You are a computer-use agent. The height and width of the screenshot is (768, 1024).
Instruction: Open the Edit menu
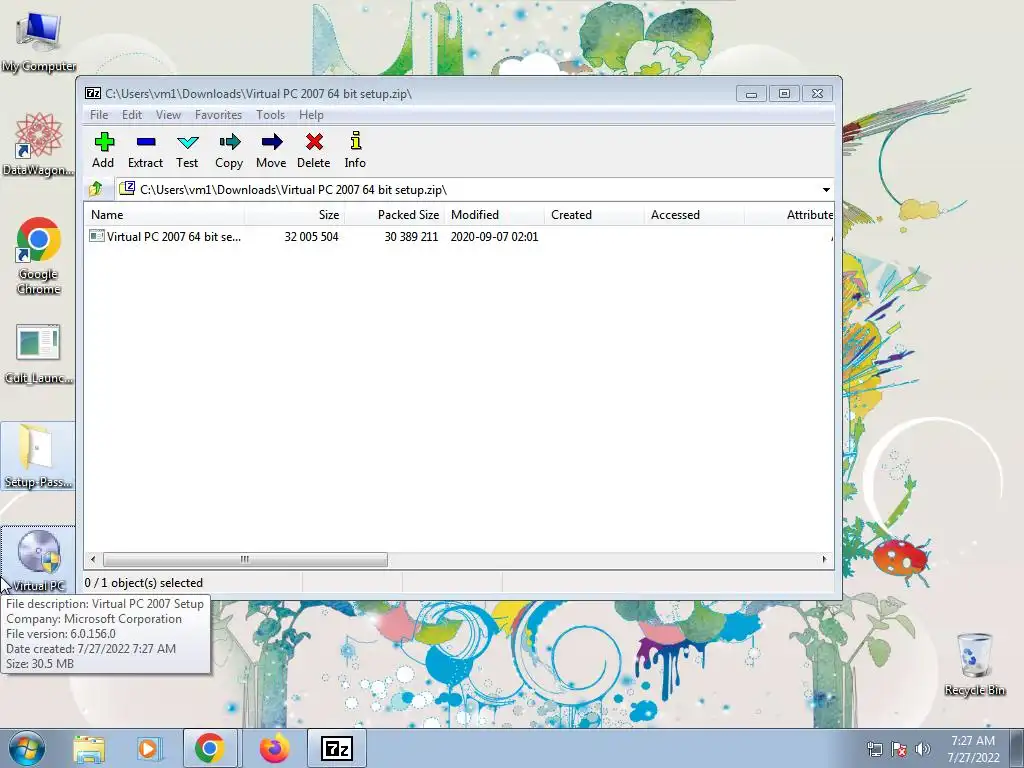[132, 115]
